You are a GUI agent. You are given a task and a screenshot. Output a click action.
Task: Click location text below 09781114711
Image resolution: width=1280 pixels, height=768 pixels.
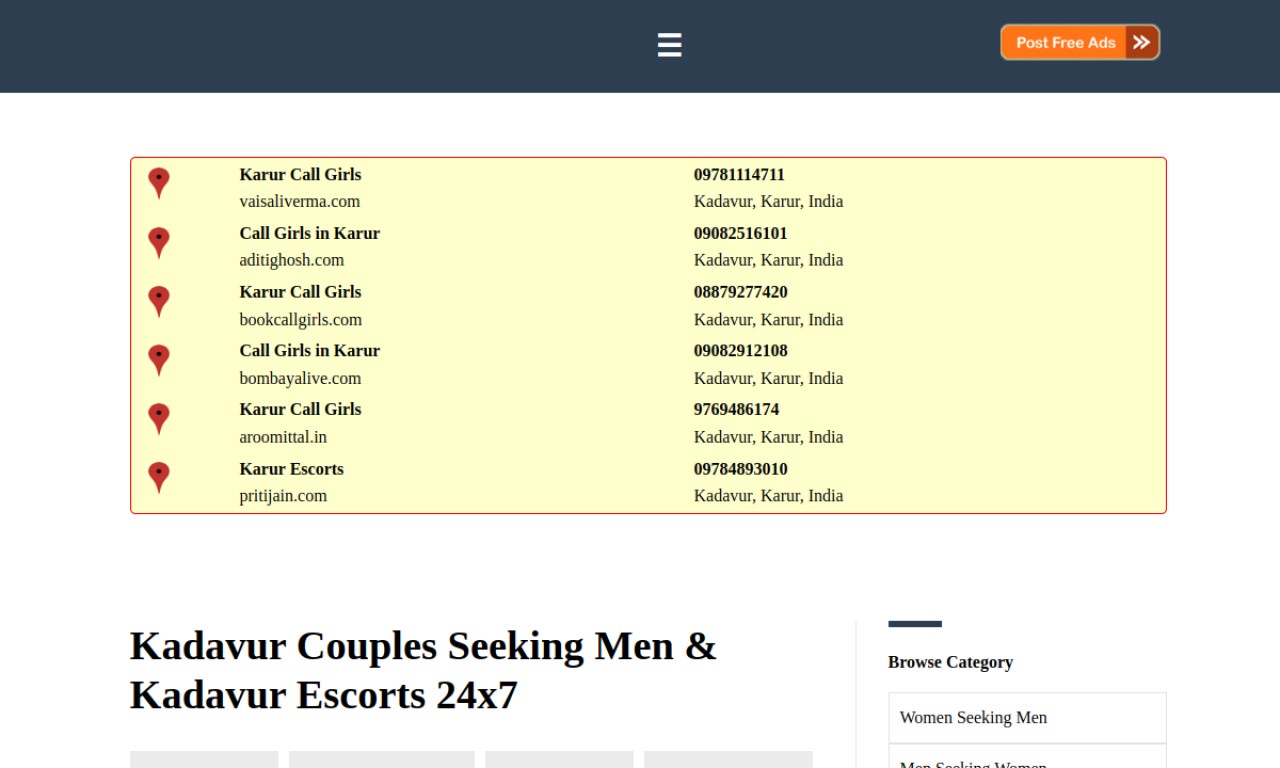(x=769, y=201)
